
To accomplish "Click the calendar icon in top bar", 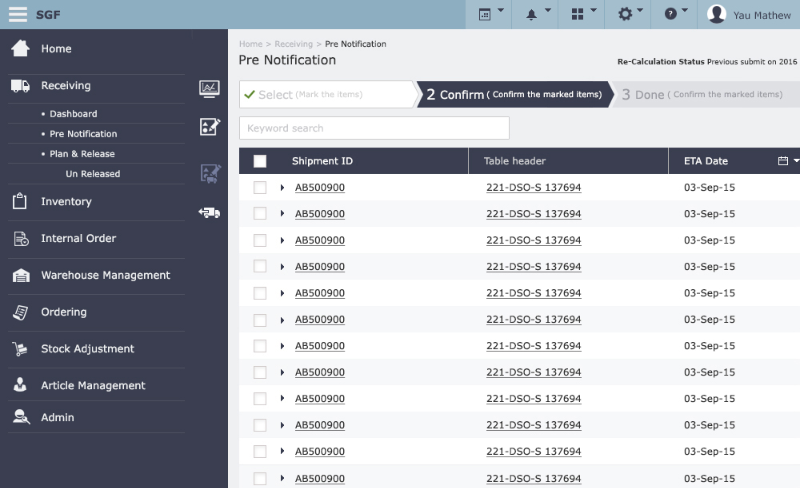I will point(490,14).
